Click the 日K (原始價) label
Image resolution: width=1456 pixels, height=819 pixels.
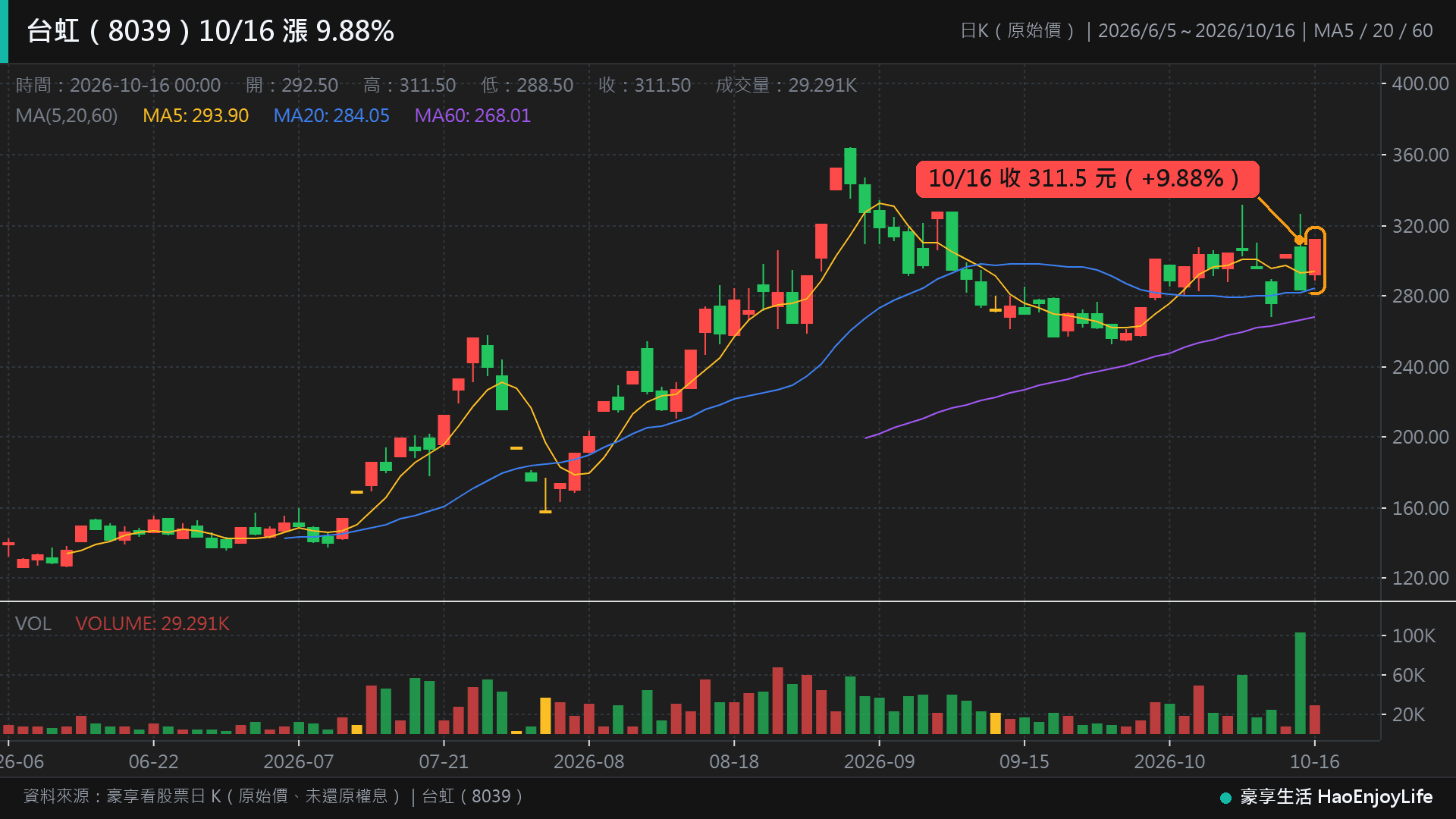(1018, 30)
